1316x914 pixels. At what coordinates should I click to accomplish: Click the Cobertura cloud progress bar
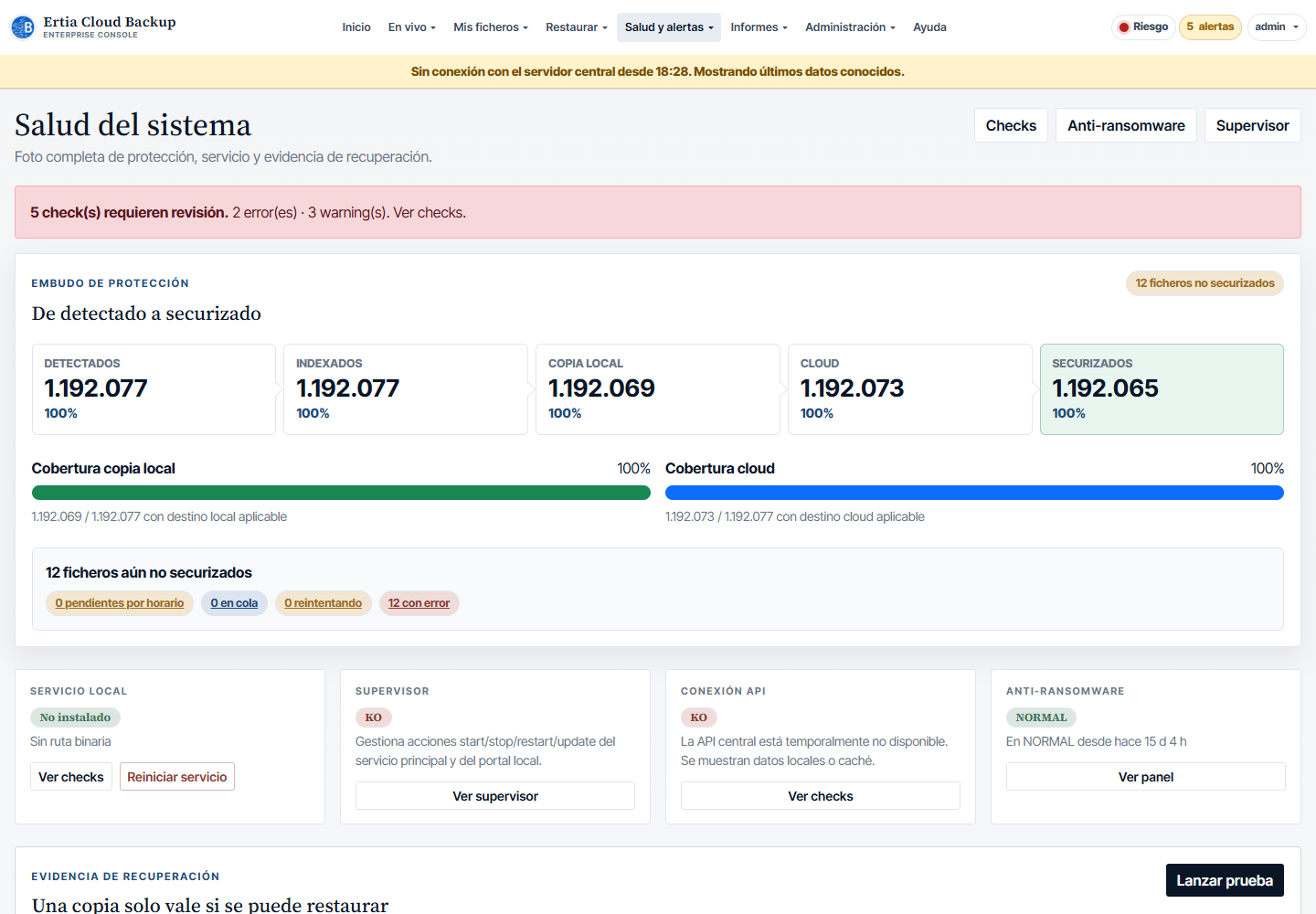(974, 493)
